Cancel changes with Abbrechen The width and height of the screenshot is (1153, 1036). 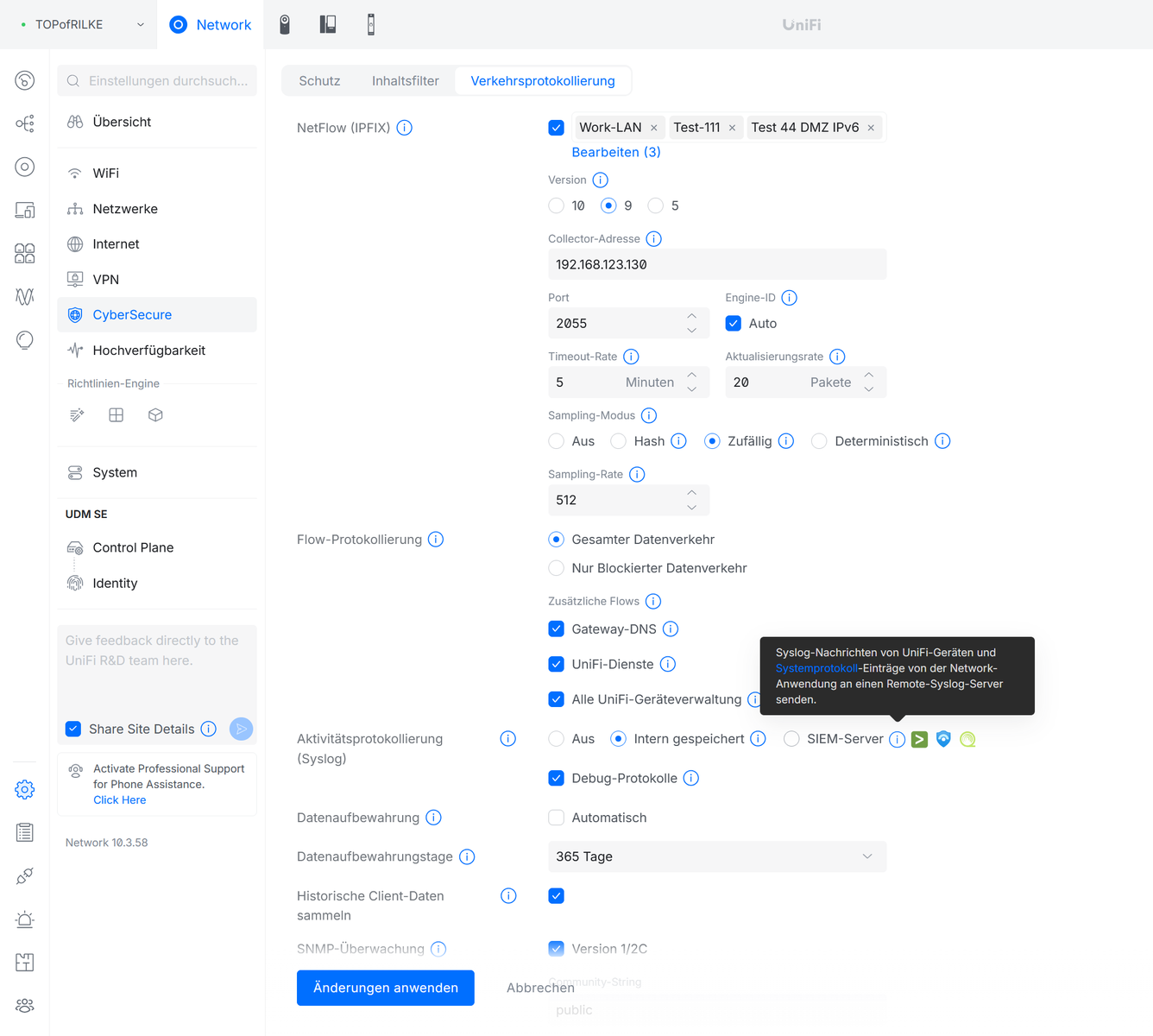(x=540, y=988)
